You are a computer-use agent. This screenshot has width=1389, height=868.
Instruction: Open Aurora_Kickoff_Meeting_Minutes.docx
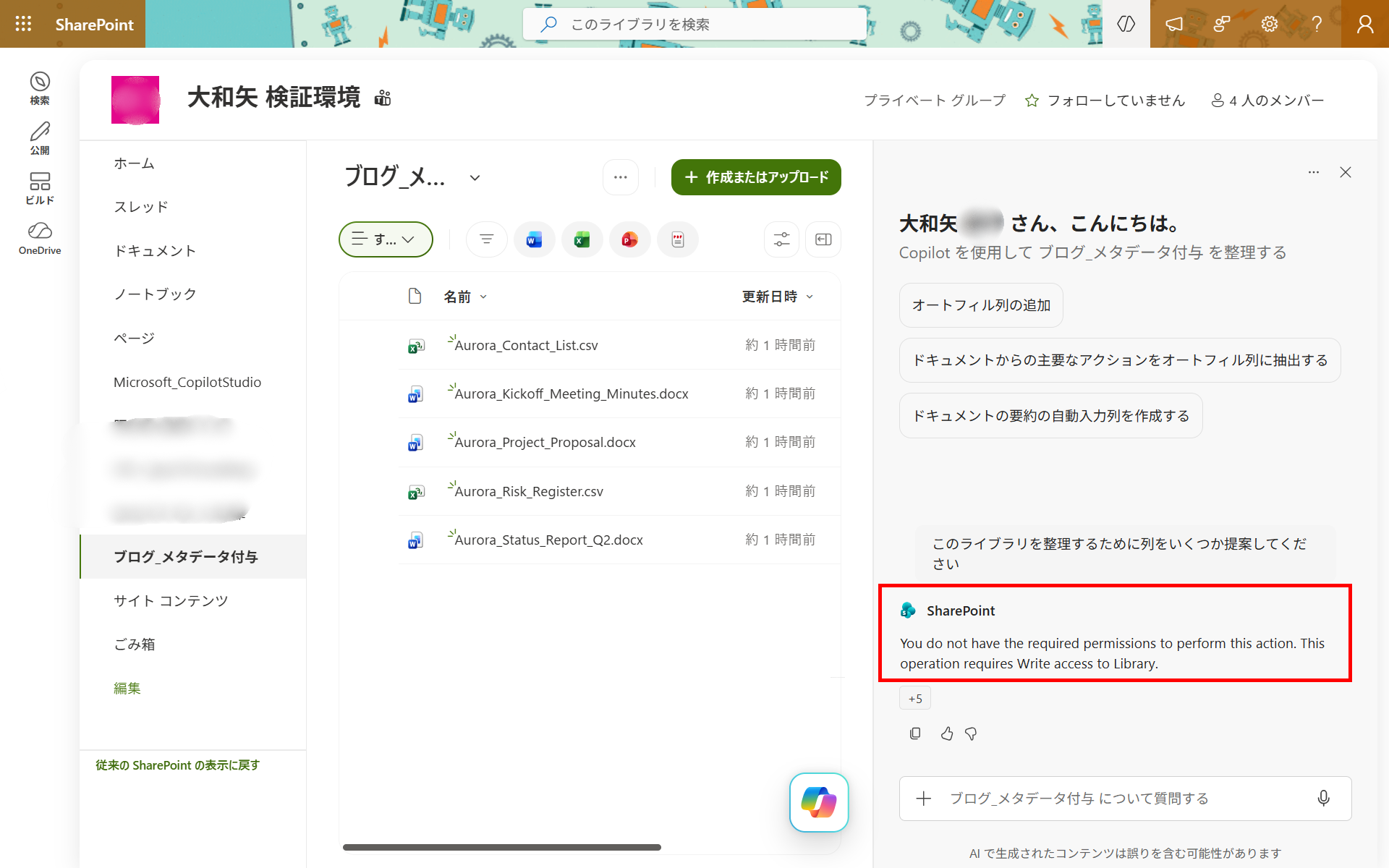pyautogui.click(x=572, y=394)
